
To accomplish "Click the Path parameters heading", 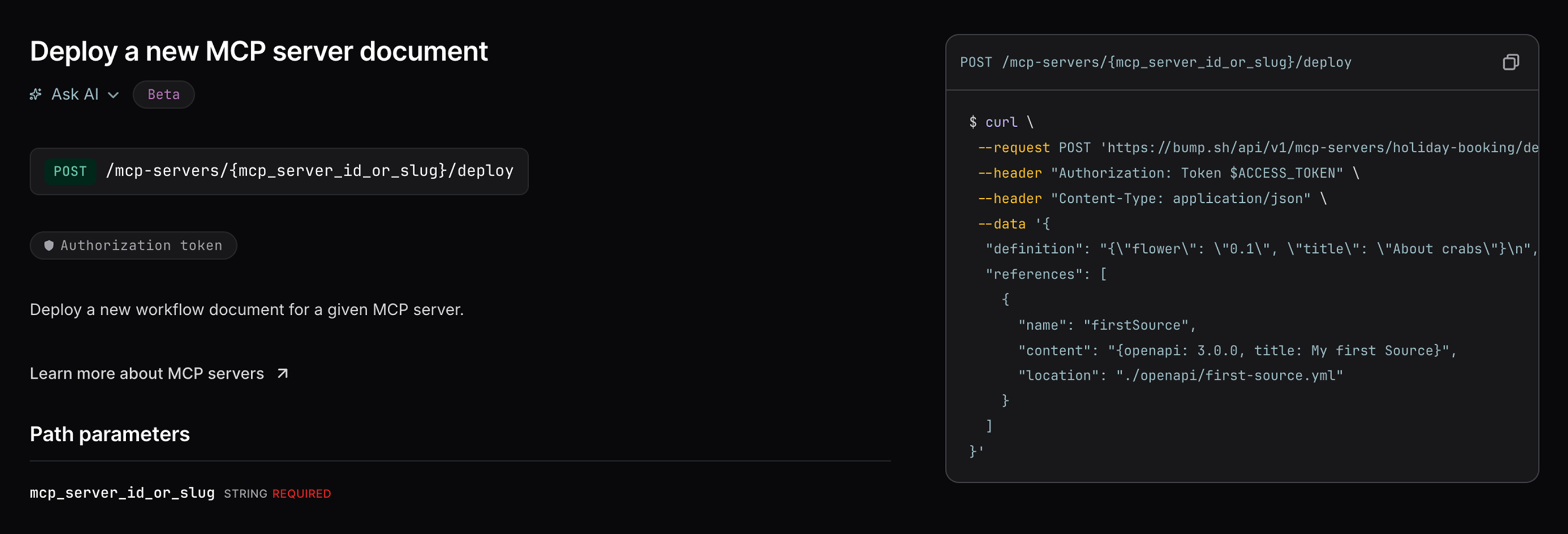I will (x=110, y=434).
